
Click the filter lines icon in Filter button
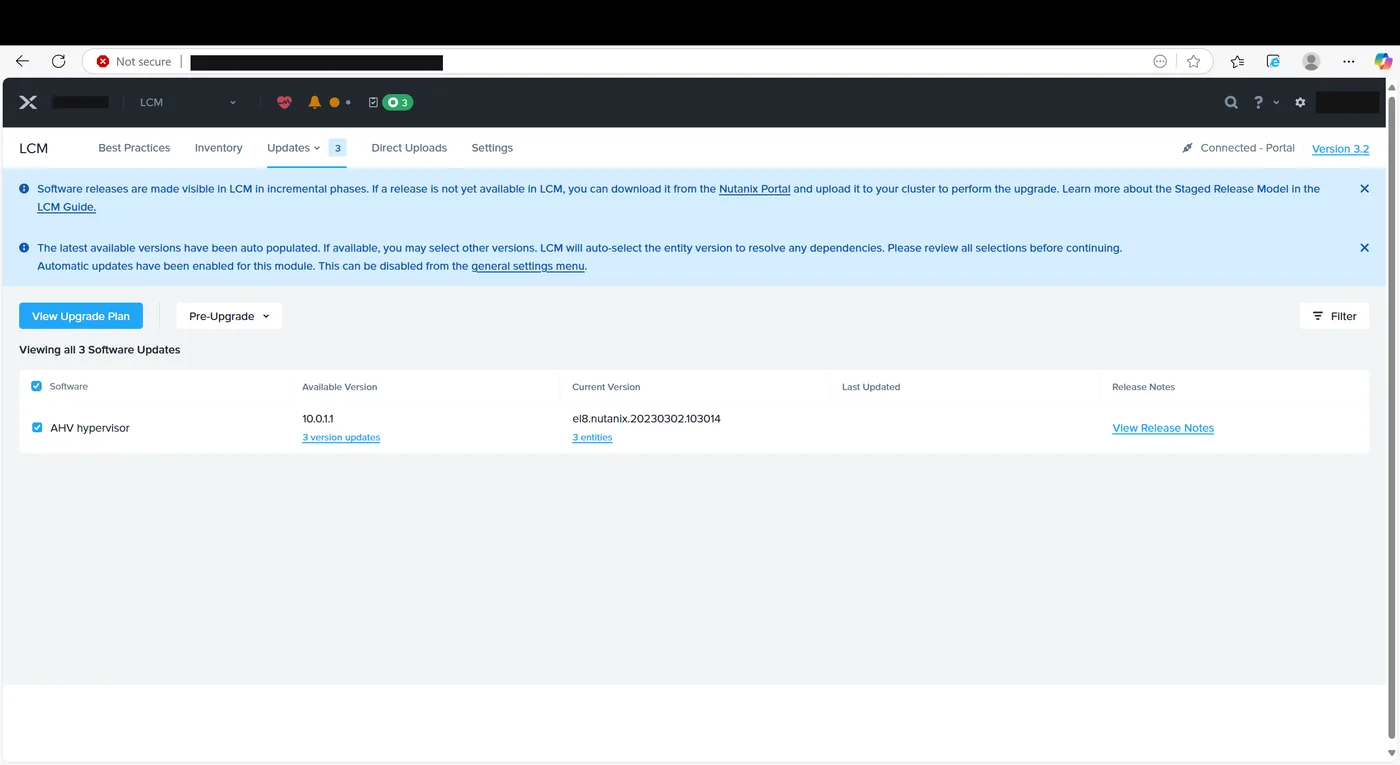tap(1318, 316)
